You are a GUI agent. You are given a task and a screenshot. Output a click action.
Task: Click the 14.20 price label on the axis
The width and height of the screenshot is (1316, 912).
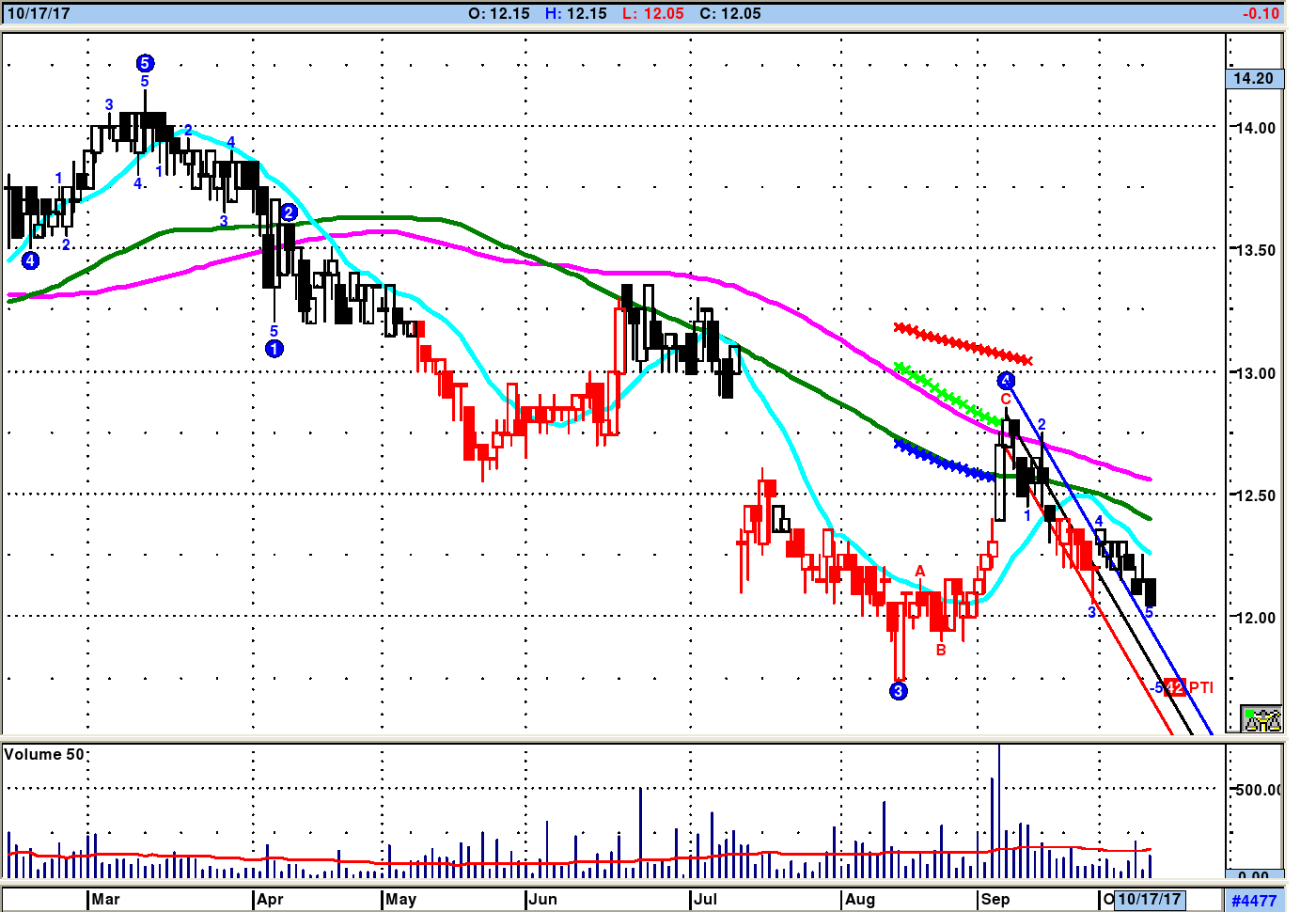[1253, 79]
